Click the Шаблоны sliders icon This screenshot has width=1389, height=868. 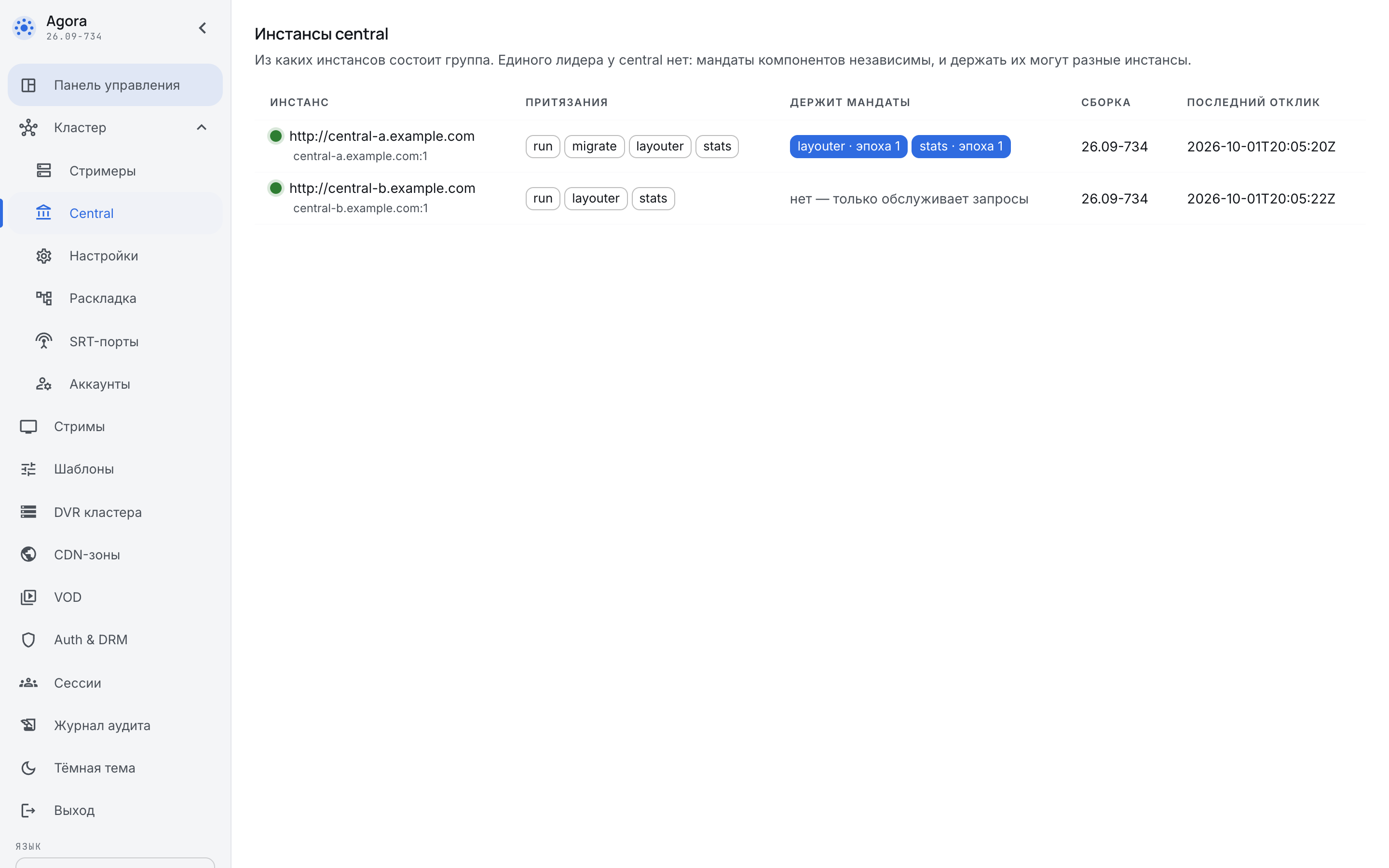(28, 469)
